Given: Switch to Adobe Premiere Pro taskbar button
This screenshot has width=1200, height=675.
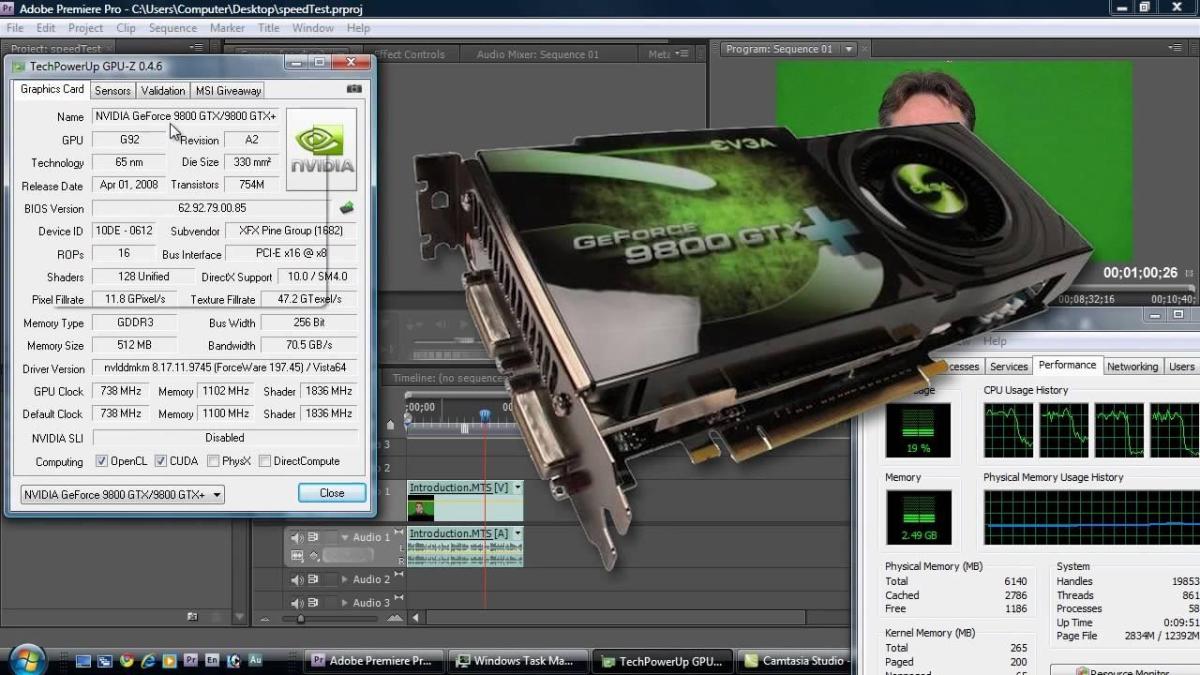Looking at the screenshot, I should [x=372, y=661].
